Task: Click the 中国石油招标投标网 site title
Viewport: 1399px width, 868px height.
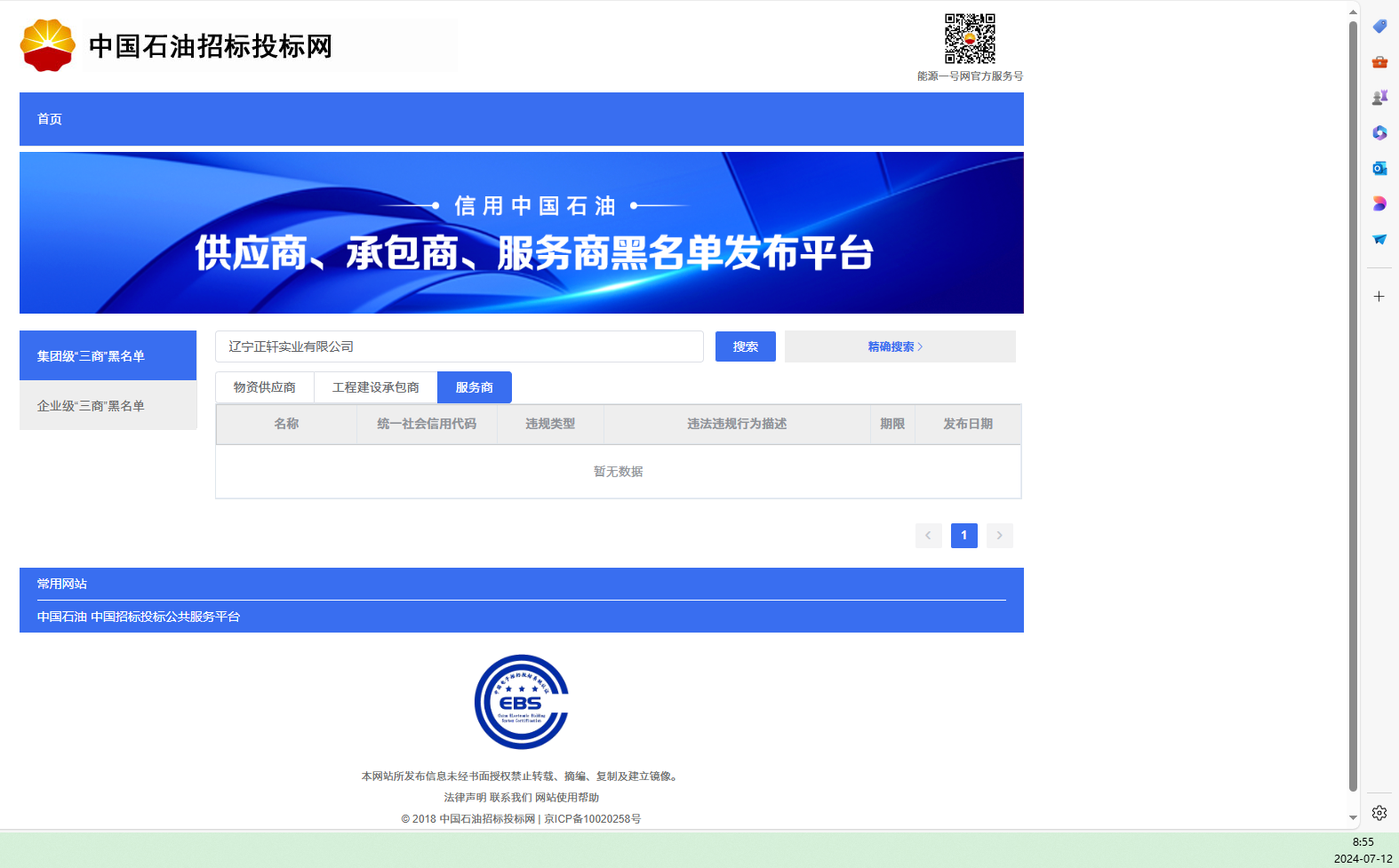Action: click(211, 45)
